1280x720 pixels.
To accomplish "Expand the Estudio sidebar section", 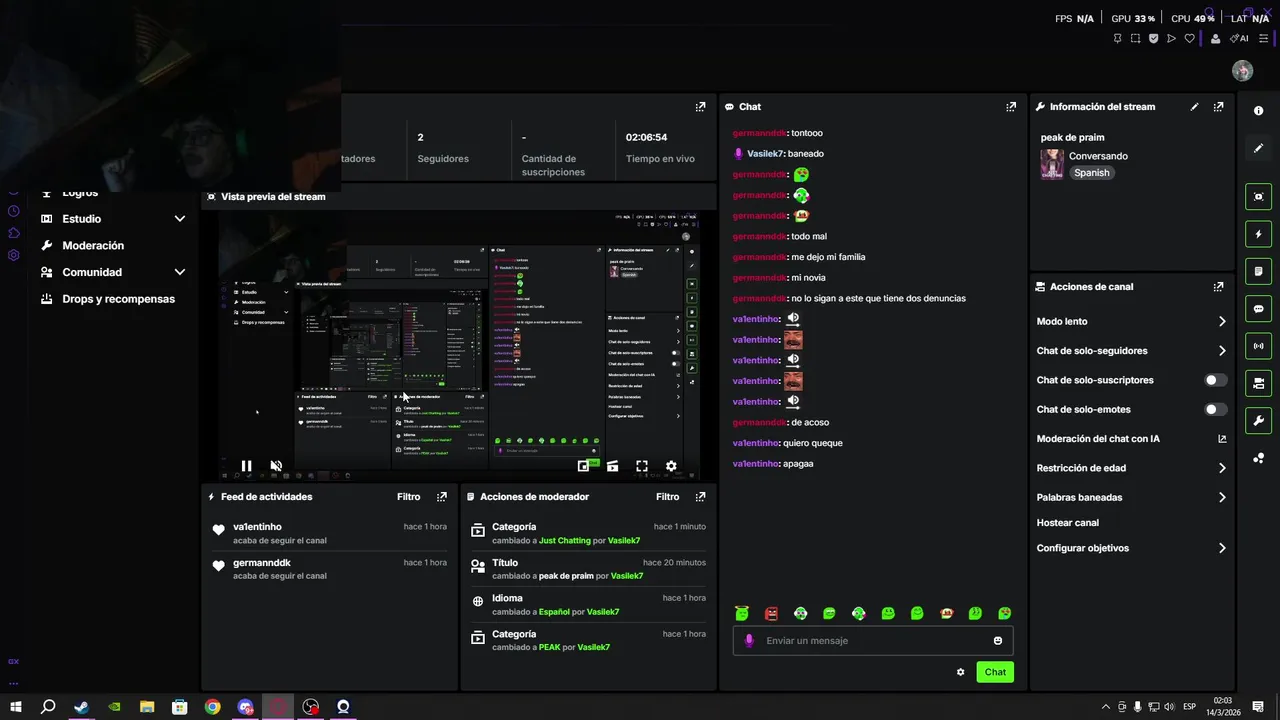I will coord(180,219).
